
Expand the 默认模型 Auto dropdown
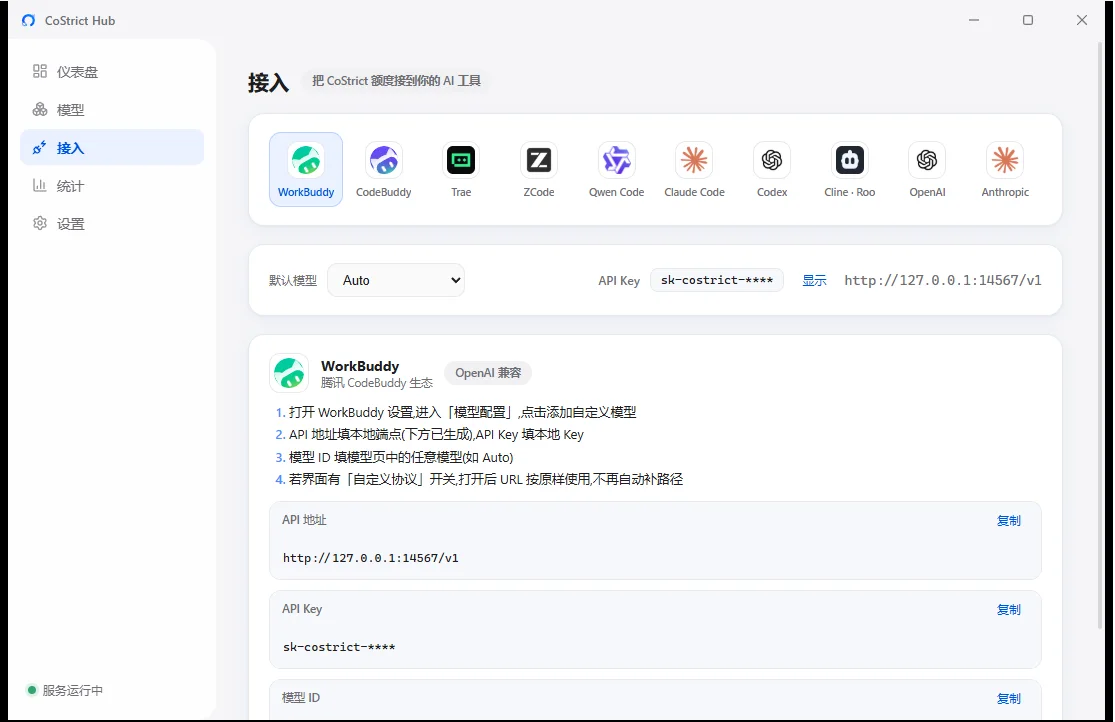coord(396,280)
